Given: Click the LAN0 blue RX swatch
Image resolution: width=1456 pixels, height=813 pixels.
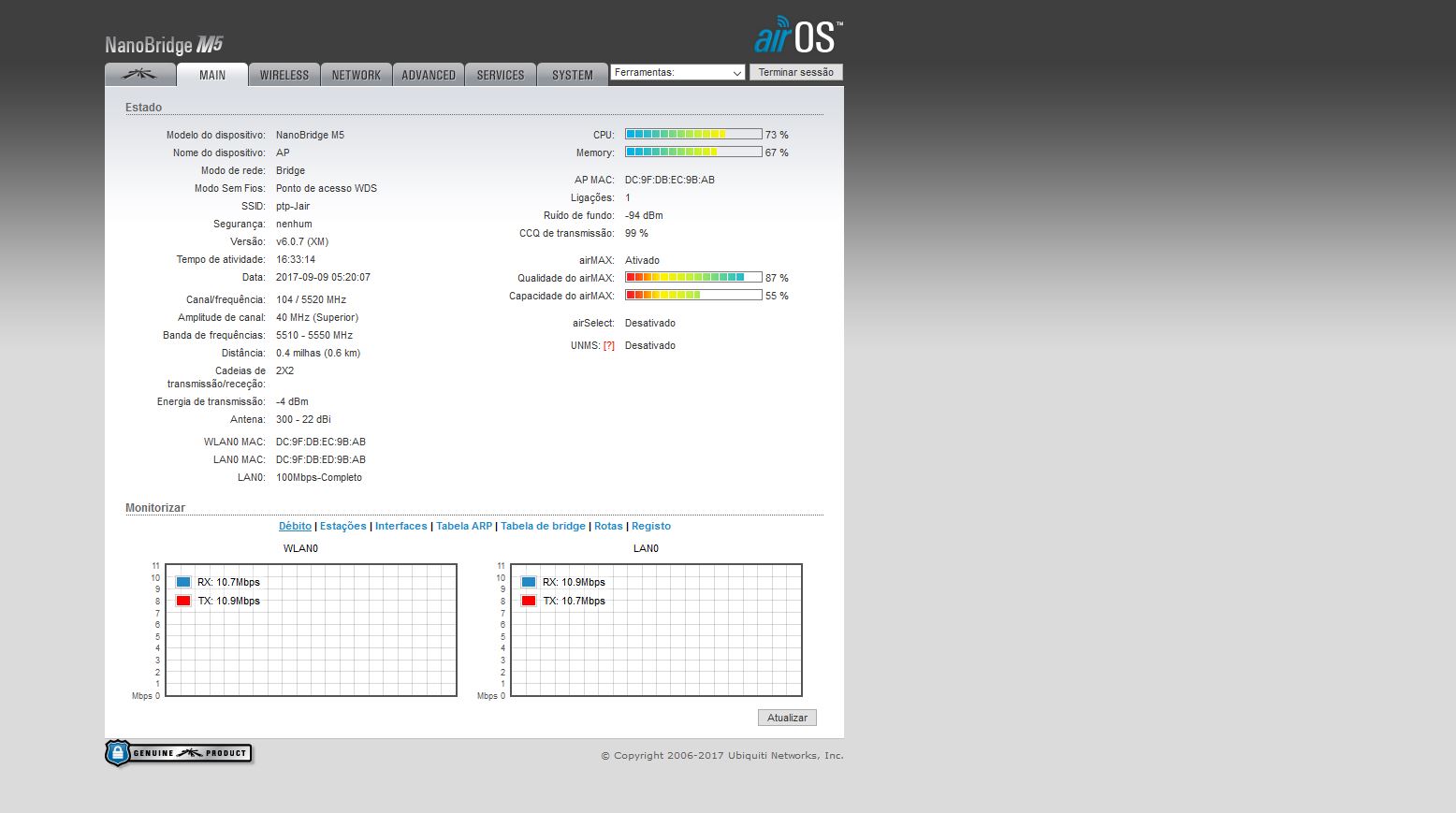Looking at the screenshot, I should pyautogui.click(x=529, y=582).
